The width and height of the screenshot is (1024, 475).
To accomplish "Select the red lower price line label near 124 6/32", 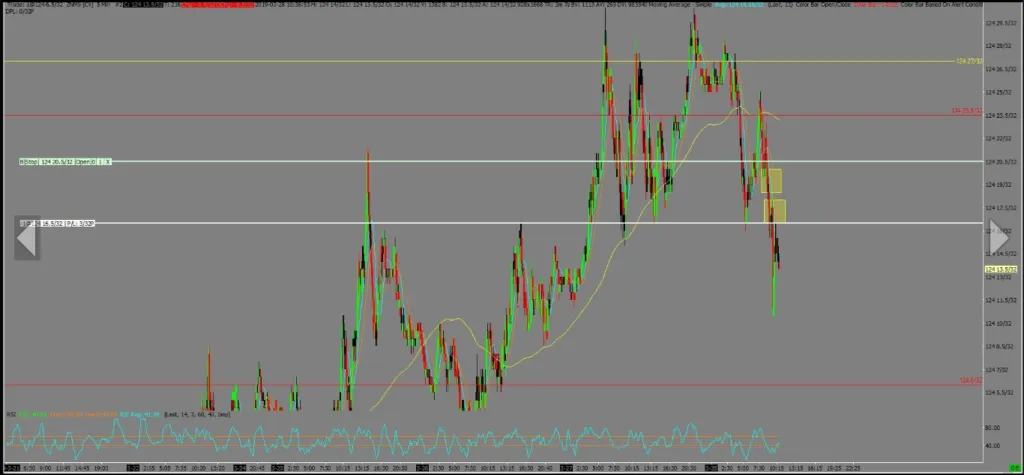I will [x=970, y=380].
